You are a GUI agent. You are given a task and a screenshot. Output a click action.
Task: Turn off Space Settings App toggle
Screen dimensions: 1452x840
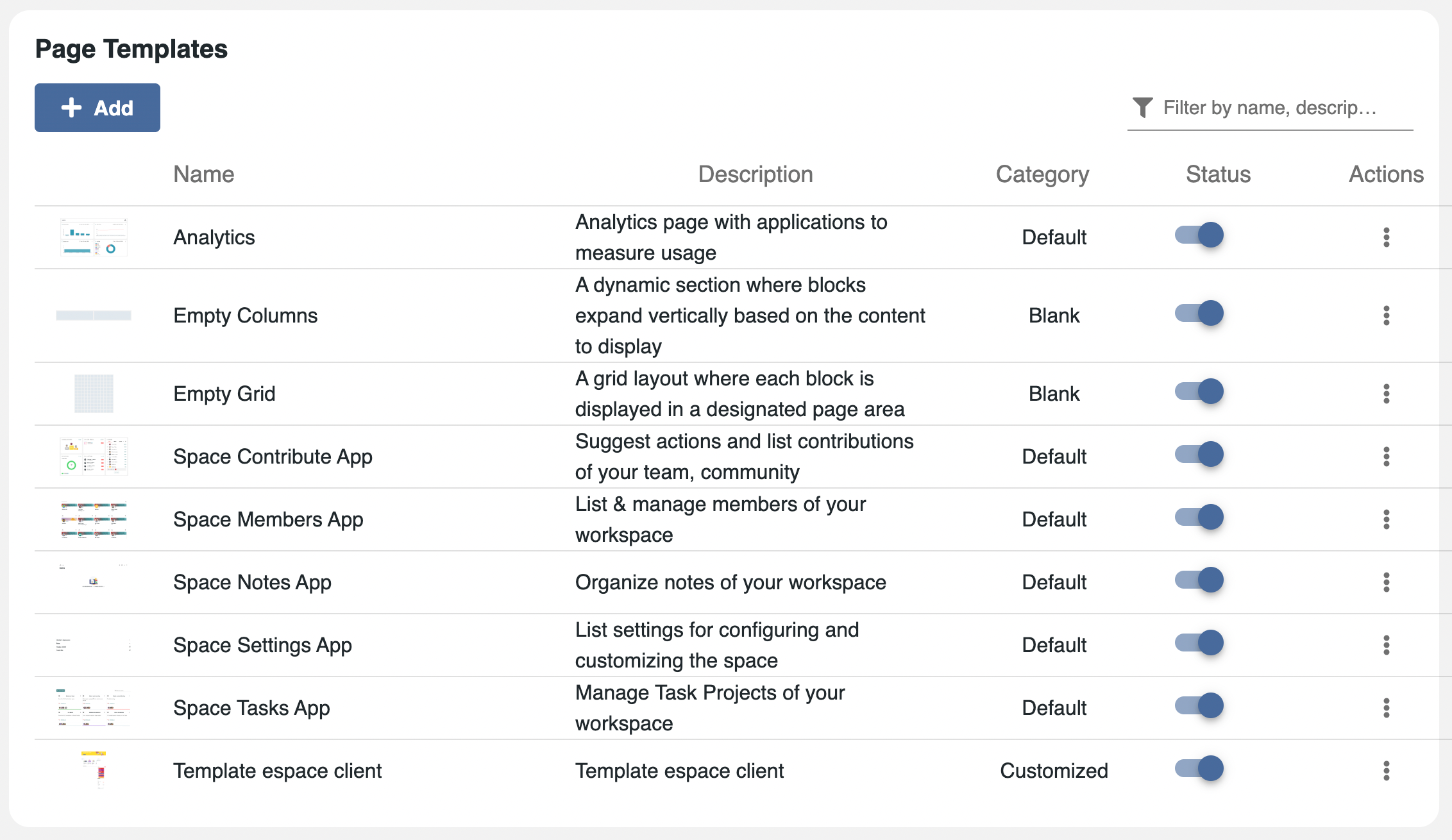[1199, 643]
